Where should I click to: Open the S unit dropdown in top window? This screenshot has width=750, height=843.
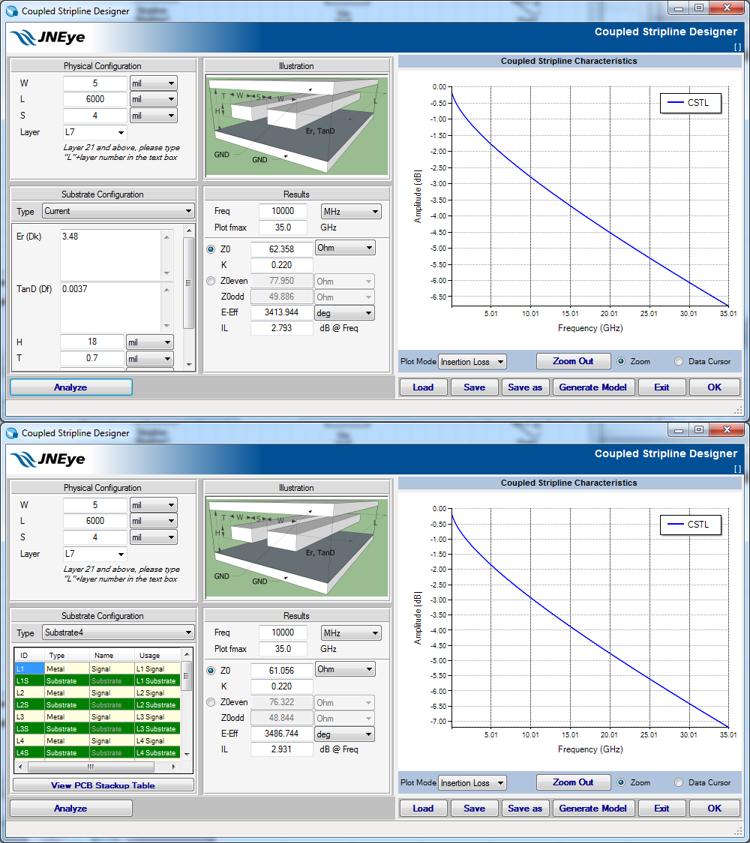pyautogui.click(x=154, y=115)
